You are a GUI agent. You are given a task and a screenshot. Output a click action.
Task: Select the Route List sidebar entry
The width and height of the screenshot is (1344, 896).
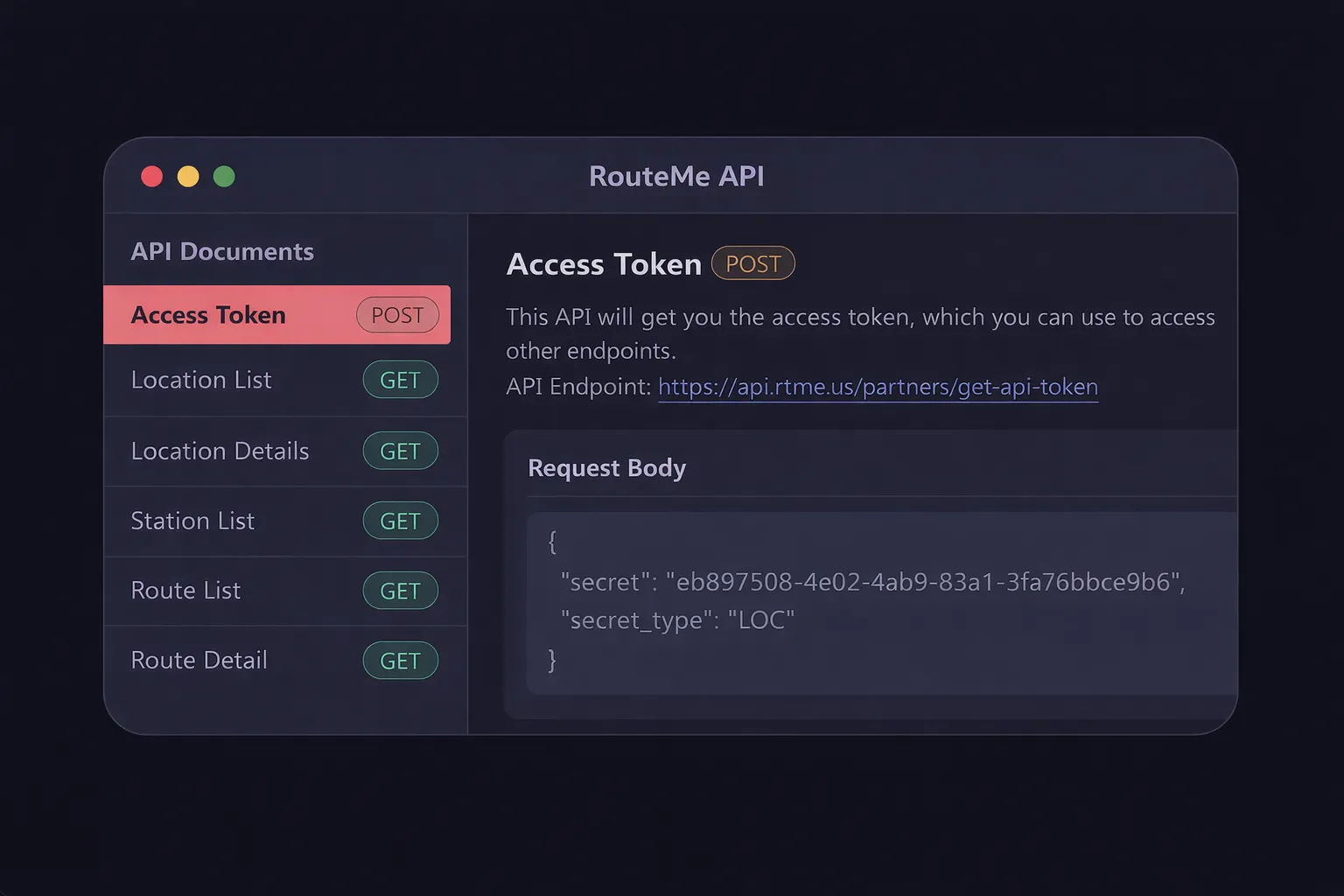click(x=185, y=591)
